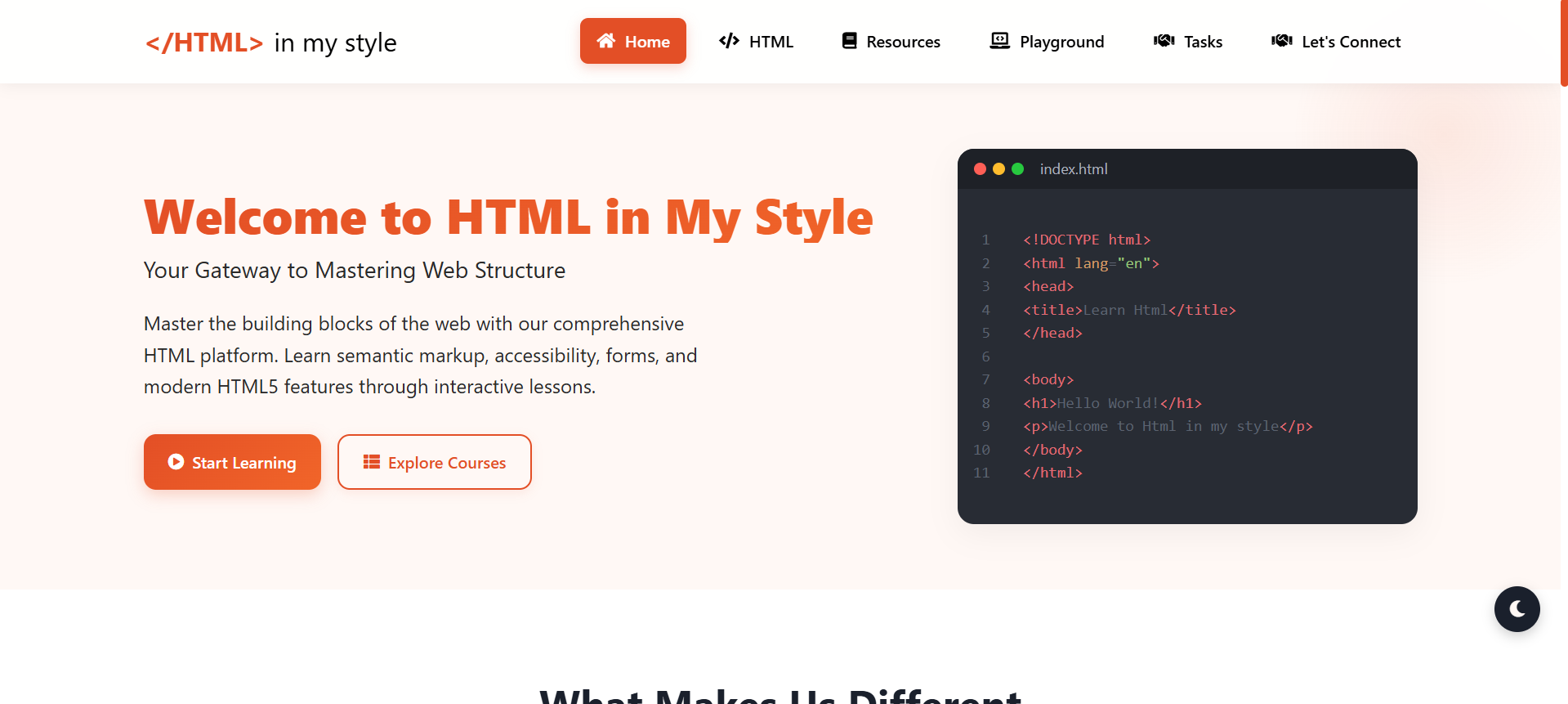Click the house icon in Home nav
The width and height of the screenshot is (1568, 704).
(605, 41)
